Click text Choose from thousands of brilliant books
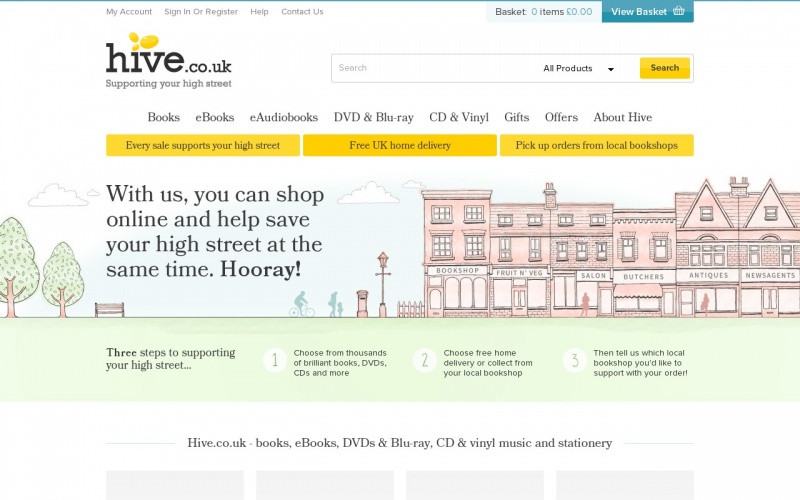Image resolution: width=800 pixels, height=500 pixels. 340,363
